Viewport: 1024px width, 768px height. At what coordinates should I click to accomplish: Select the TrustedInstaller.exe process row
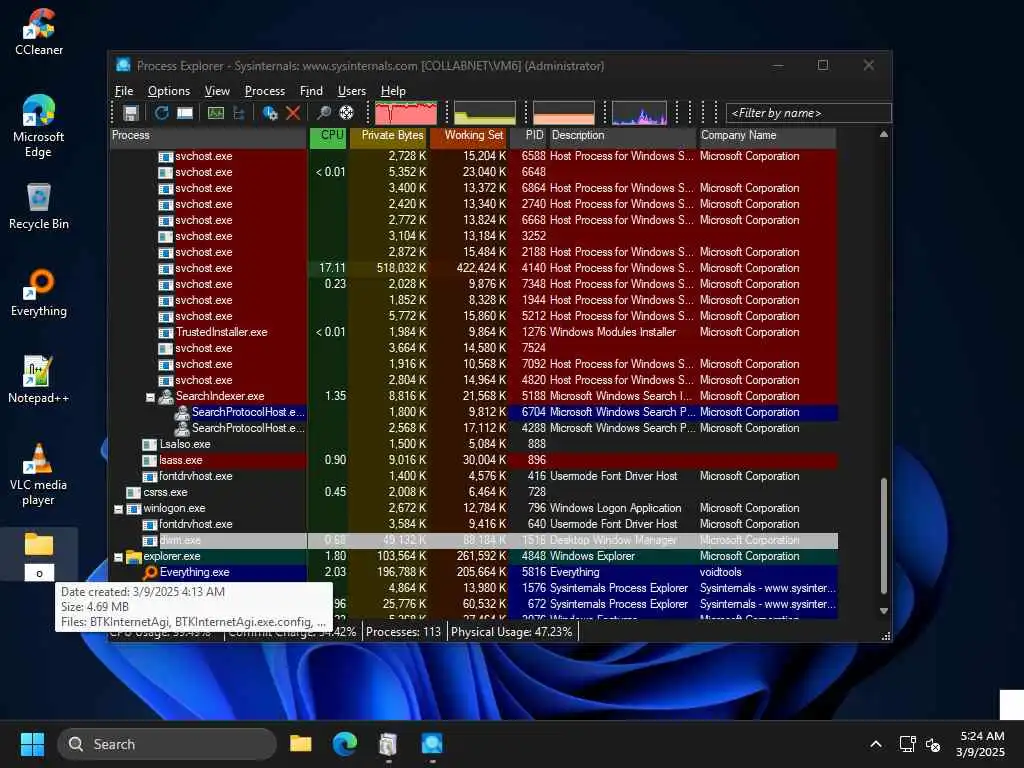pos(473,332)
